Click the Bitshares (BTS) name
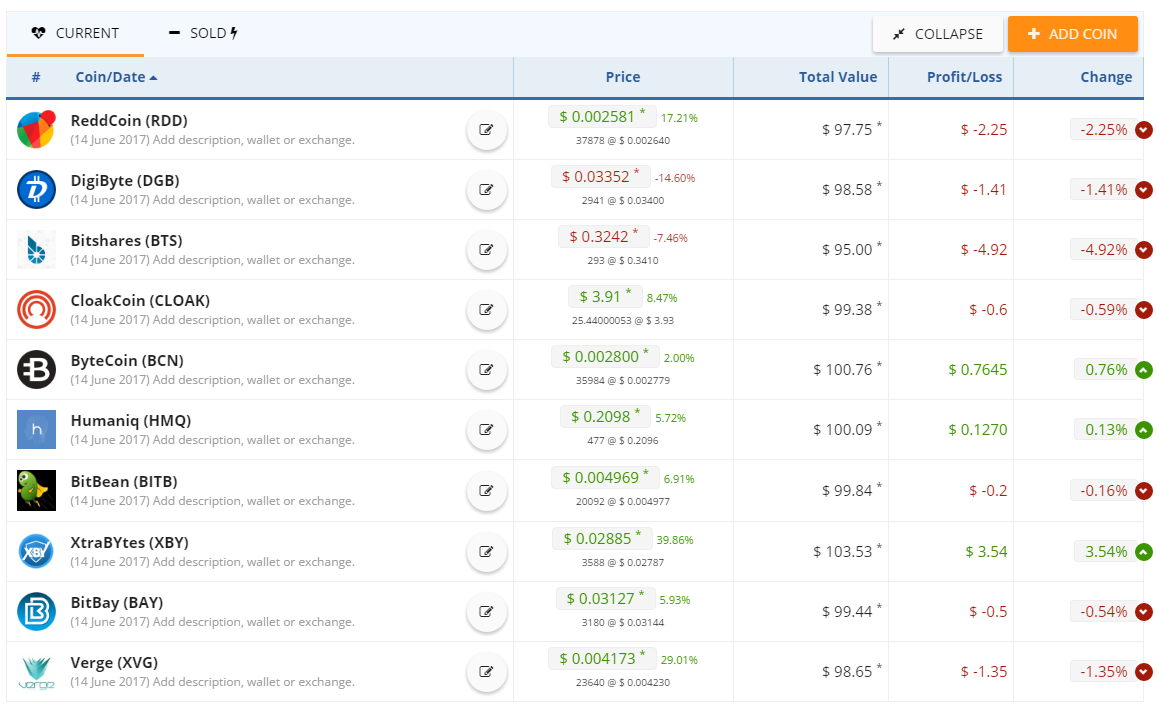The height and width of the screenshot is (708, 1157). pos(126,240)
